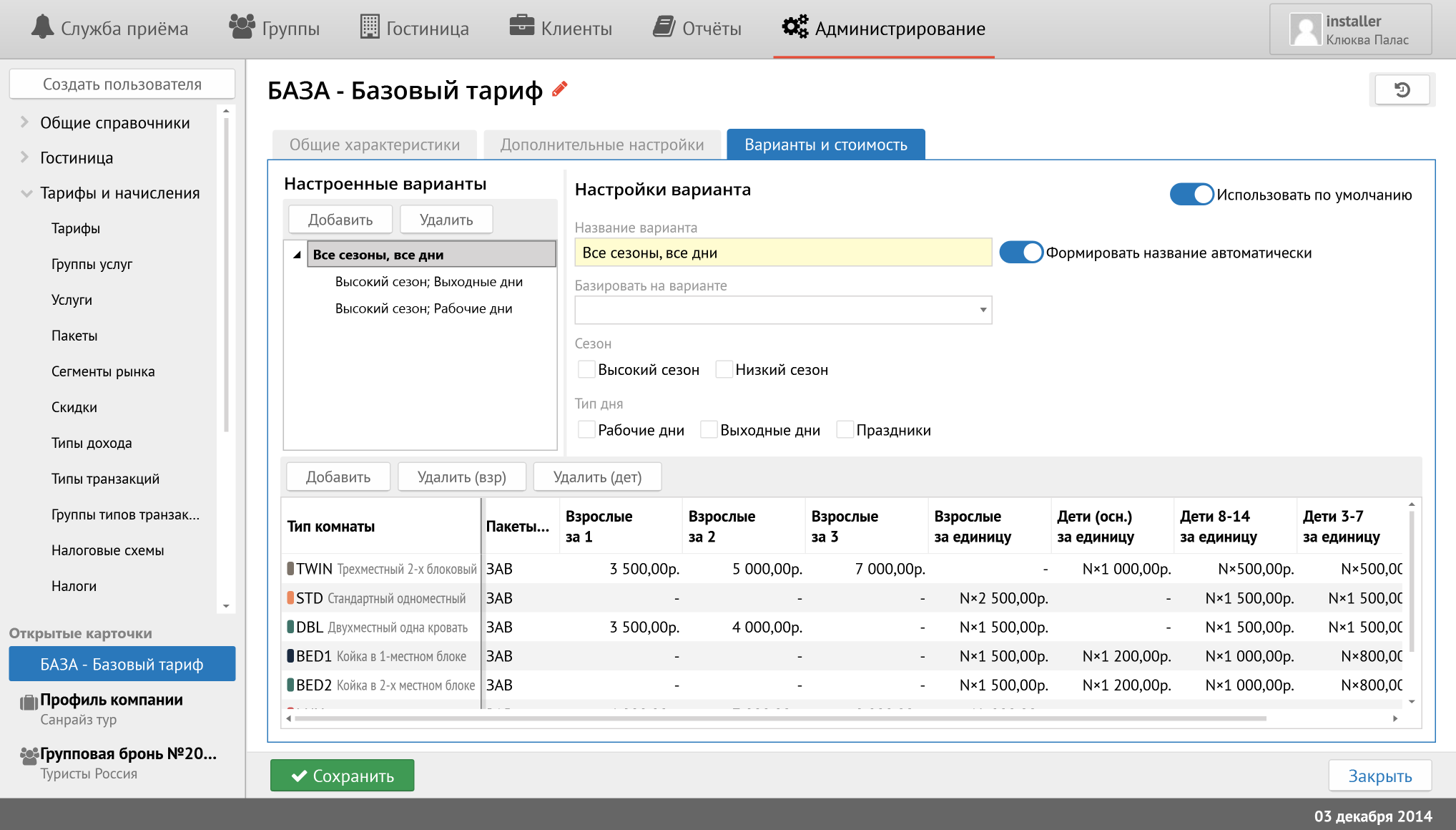Image resolution: width=1456 pixels, height=830 pixels.
Task: Click the Отчёты book icon
Action: click(664, 27)
